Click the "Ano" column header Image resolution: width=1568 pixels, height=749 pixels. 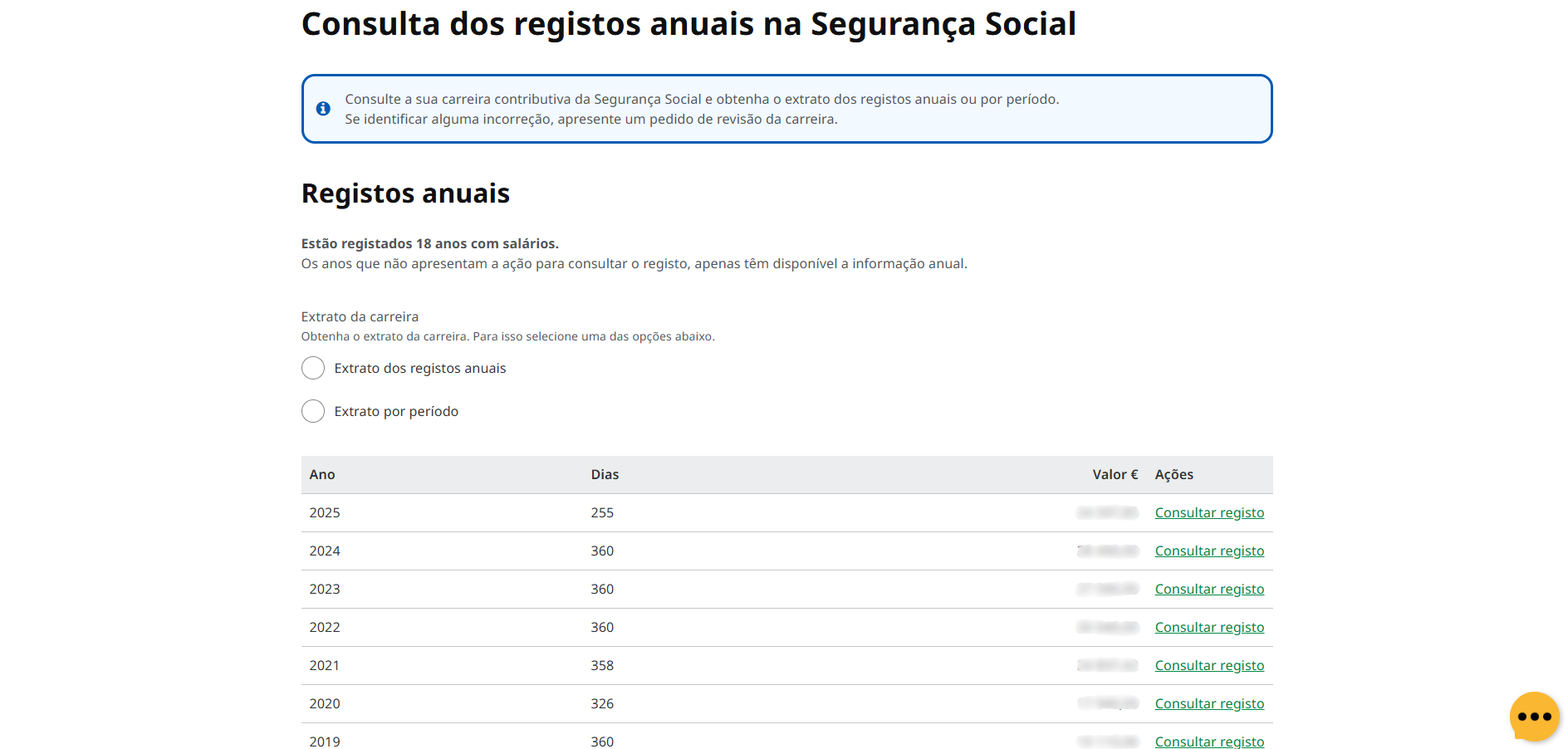tap(322, 474)
